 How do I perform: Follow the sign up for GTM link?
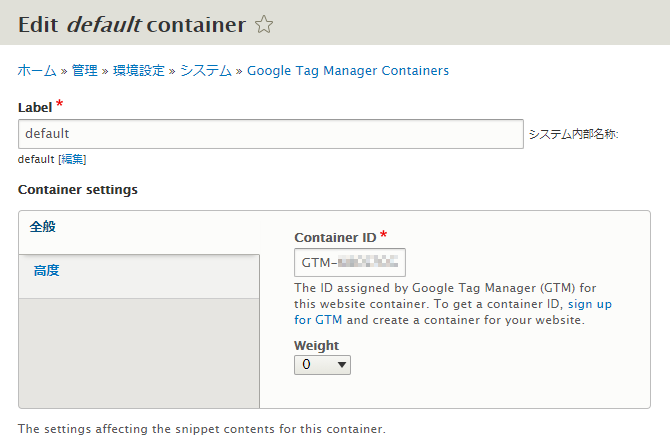tap(453, 312)
